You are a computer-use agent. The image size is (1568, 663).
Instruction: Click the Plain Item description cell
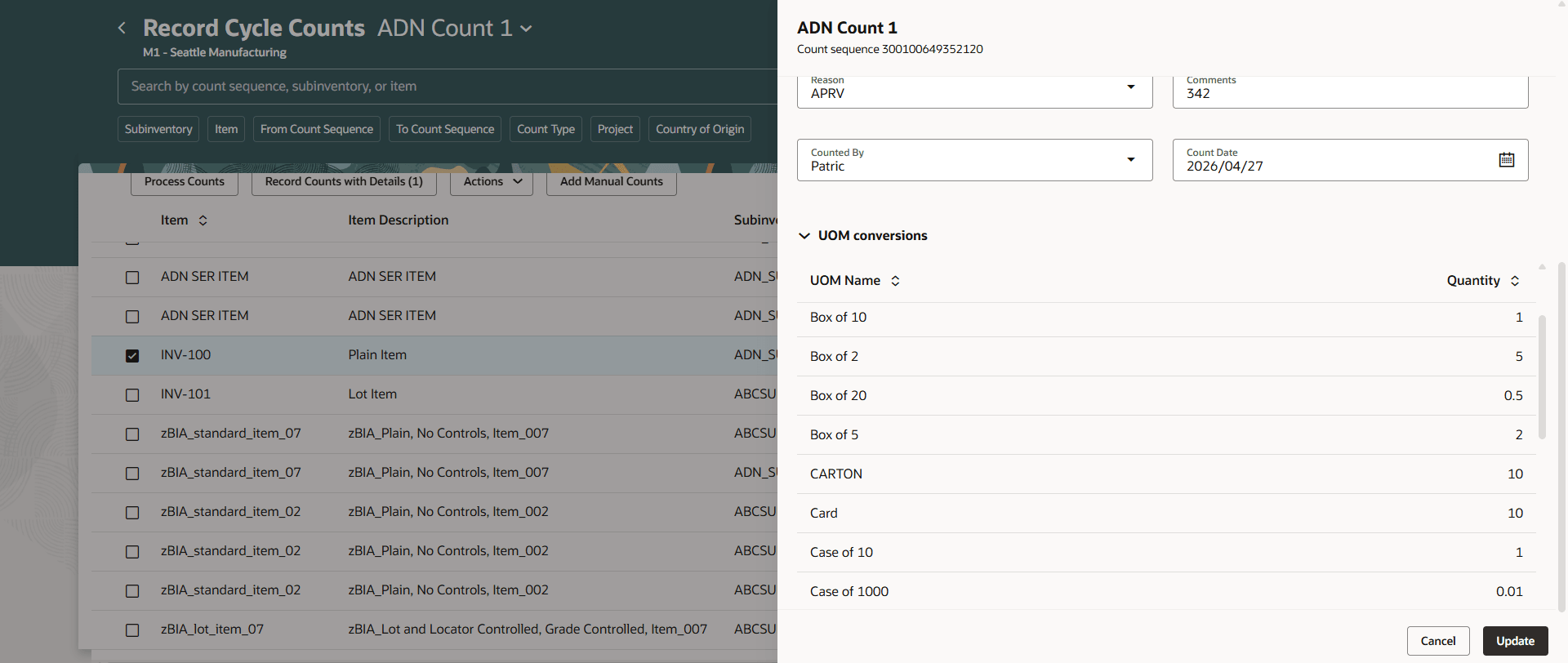point(377,355)
